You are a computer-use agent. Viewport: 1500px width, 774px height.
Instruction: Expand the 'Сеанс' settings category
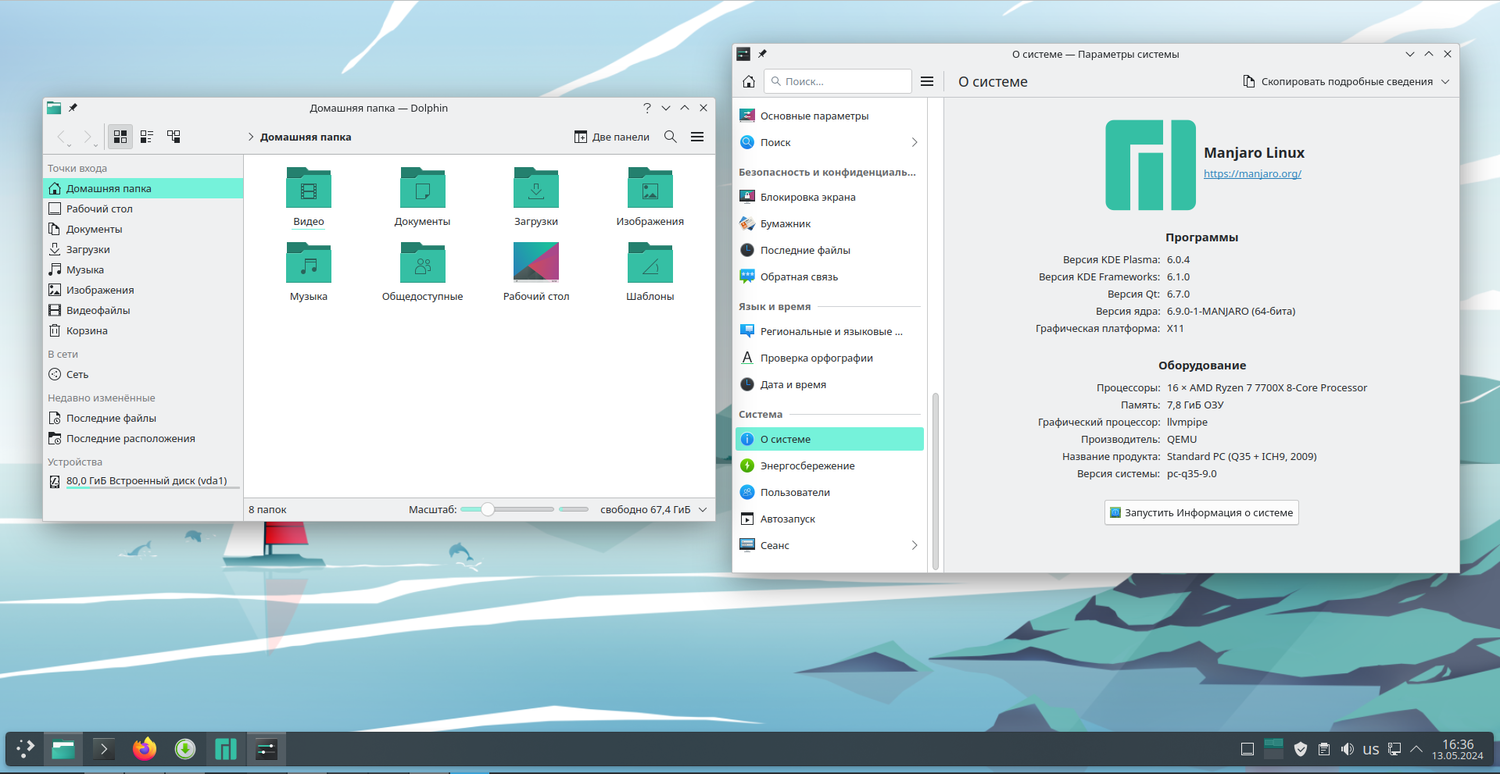pyautogui.click(x=914, y=545)
